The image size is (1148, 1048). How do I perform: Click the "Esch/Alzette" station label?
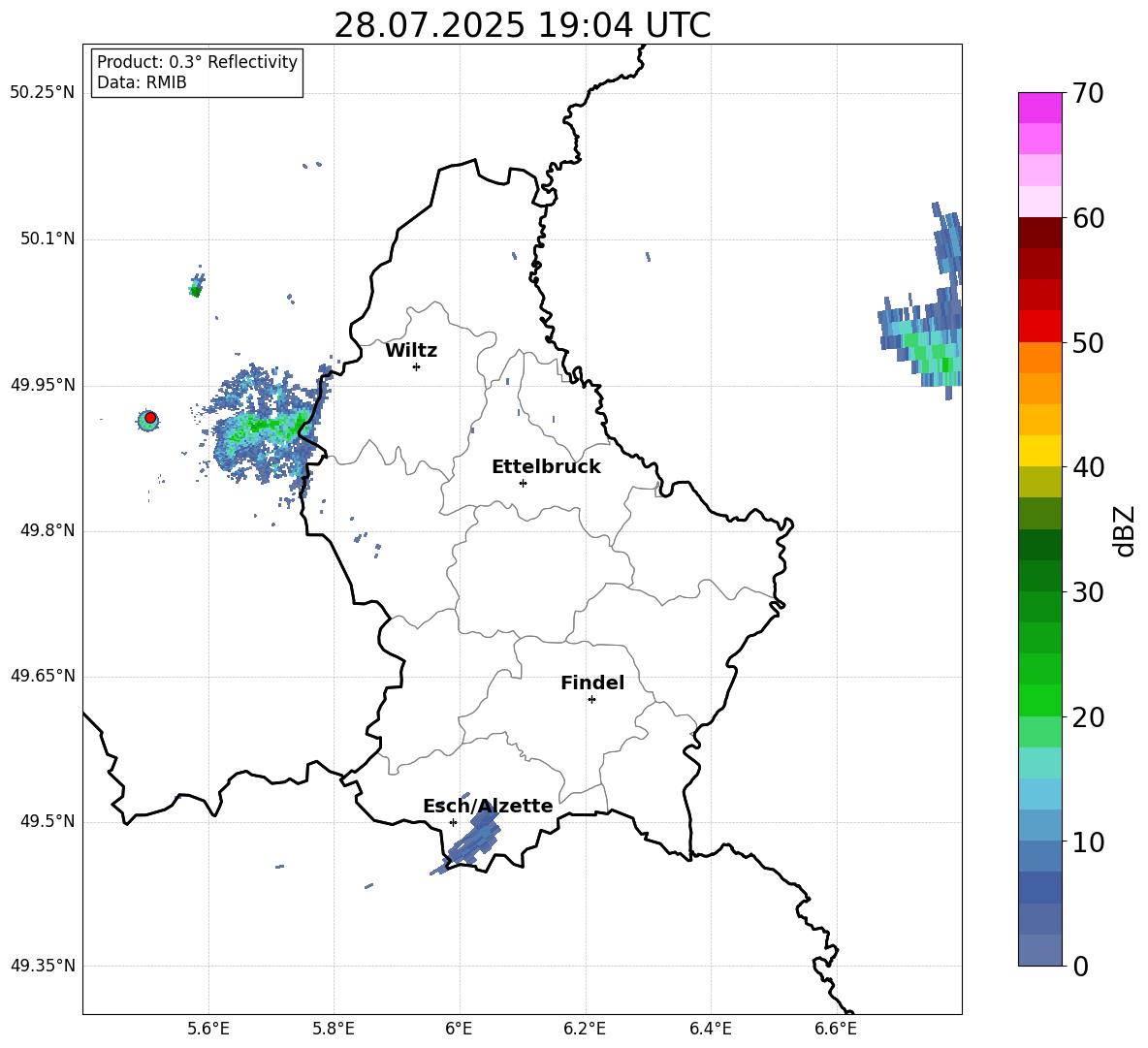coord(488,806)
